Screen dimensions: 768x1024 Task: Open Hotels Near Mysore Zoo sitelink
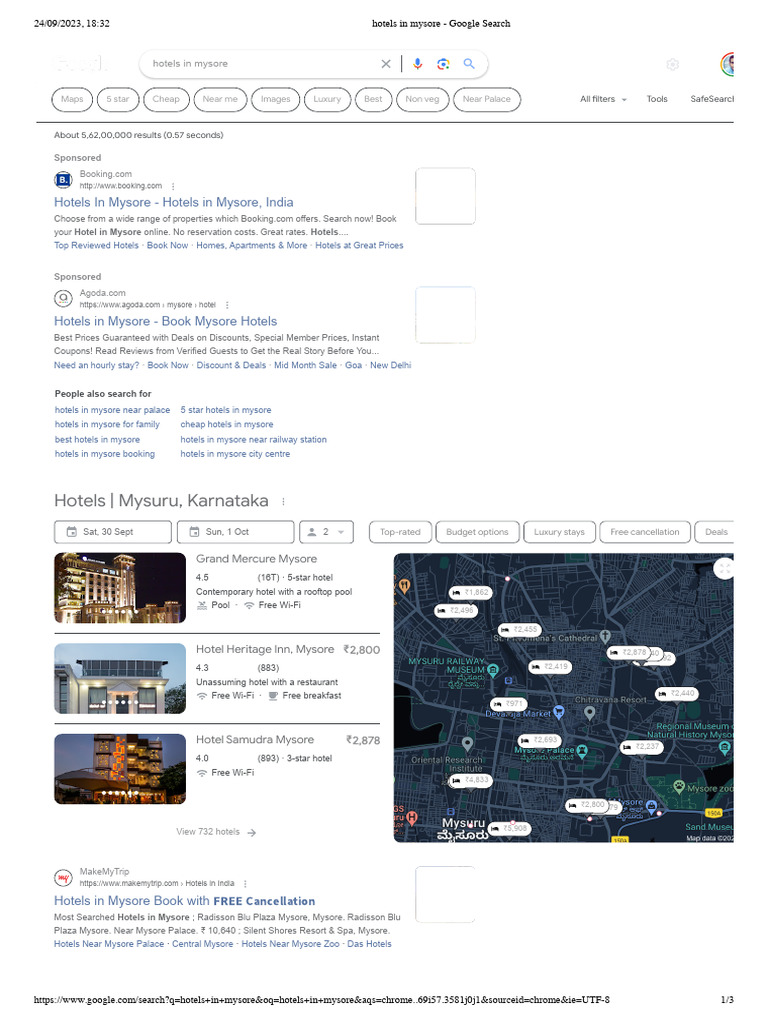pyautogui.click(x=291, y=944)
